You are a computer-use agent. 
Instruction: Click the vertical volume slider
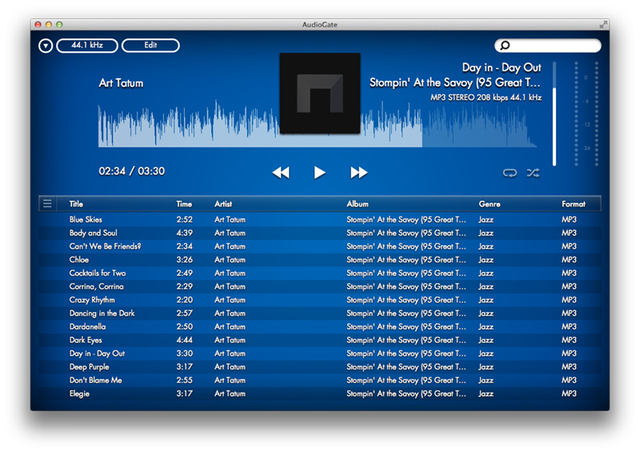554,114
